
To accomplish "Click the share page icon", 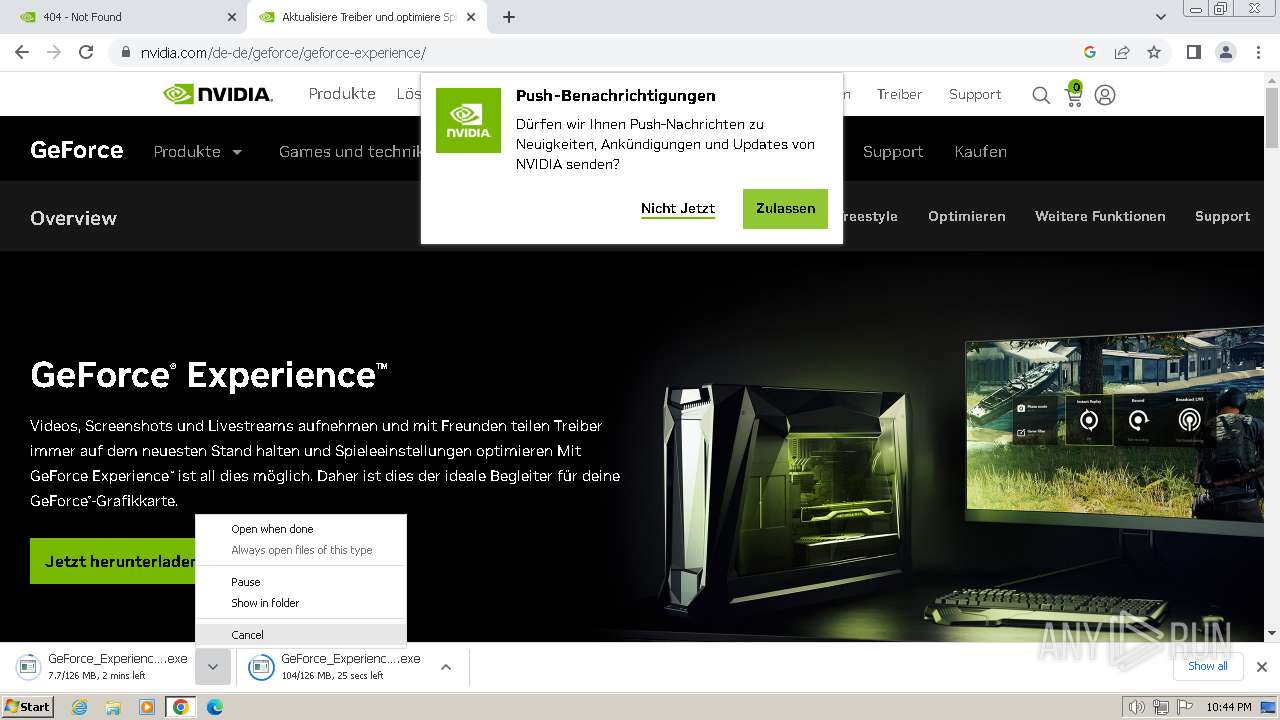I will click(1122, 52).
